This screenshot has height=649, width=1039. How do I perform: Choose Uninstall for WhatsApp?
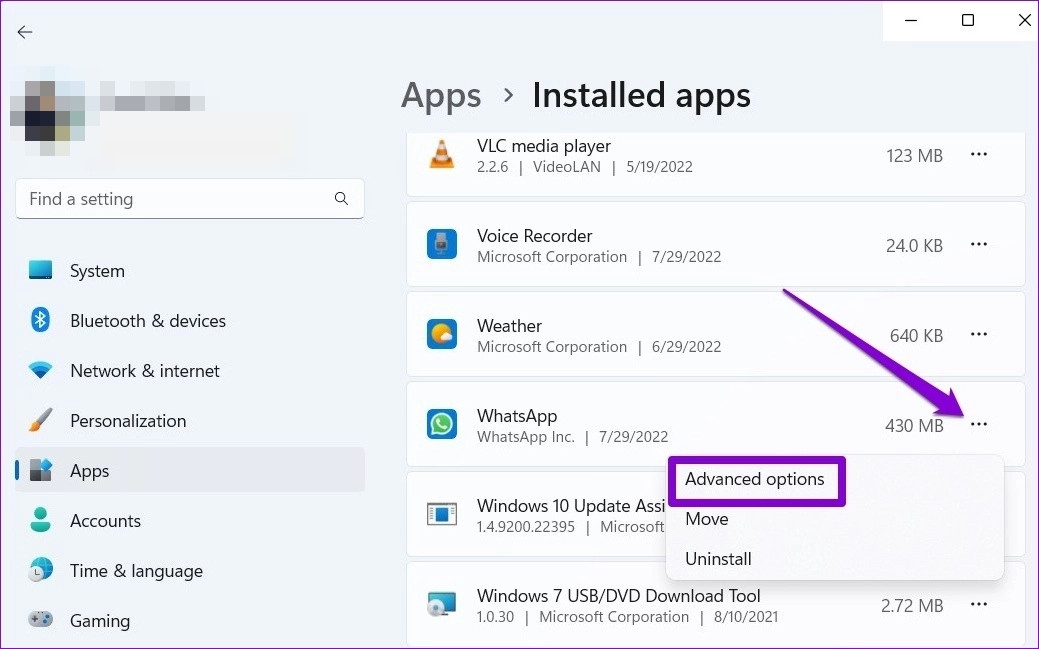coord(718,559)
